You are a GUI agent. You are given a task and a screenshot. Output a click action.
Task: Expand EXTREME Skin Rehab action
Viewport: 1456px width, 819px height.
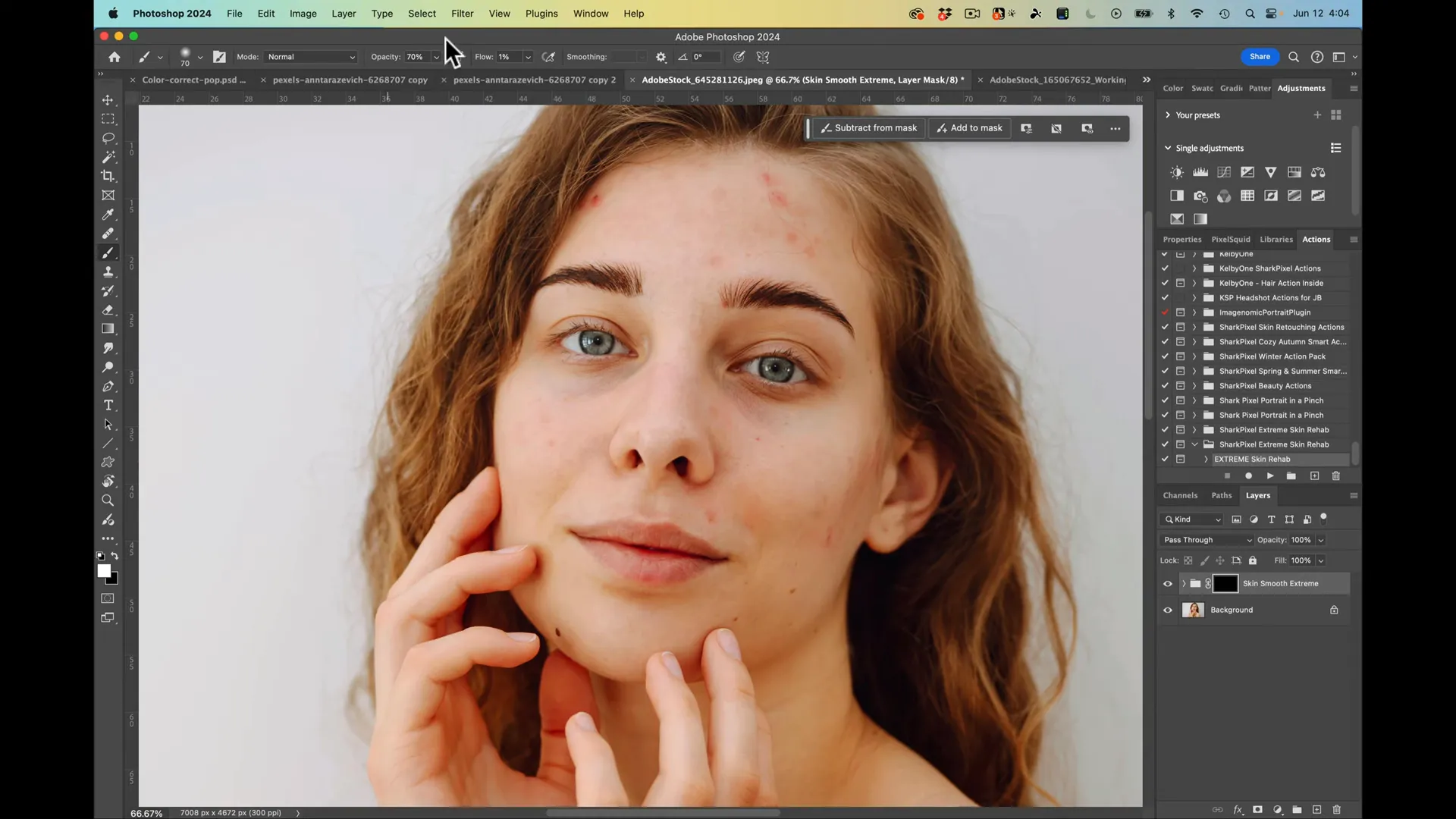[1206, 460]
